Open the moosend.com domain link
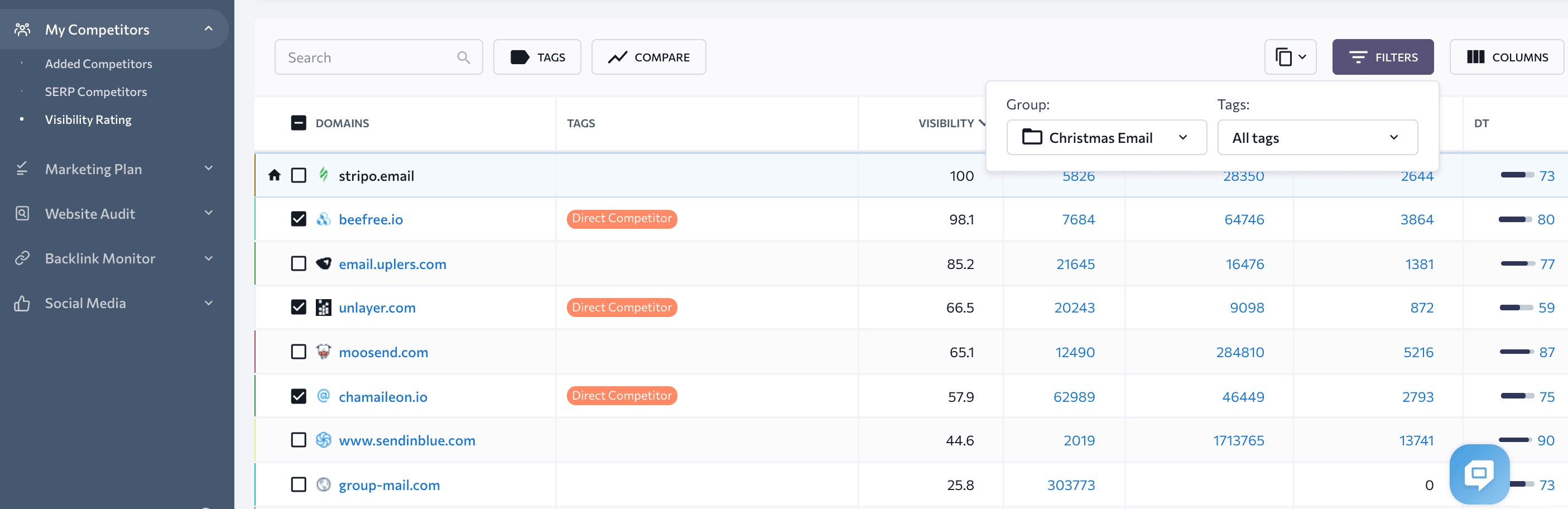Screen dimensions: 1568x509 point(383,352)
